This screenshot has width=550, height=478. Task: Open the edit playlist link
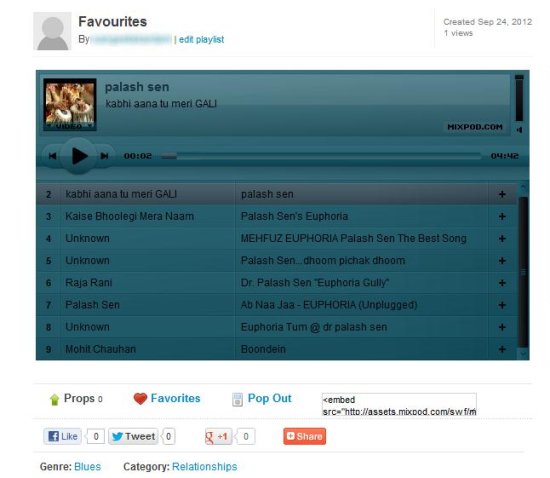point(201,40)
